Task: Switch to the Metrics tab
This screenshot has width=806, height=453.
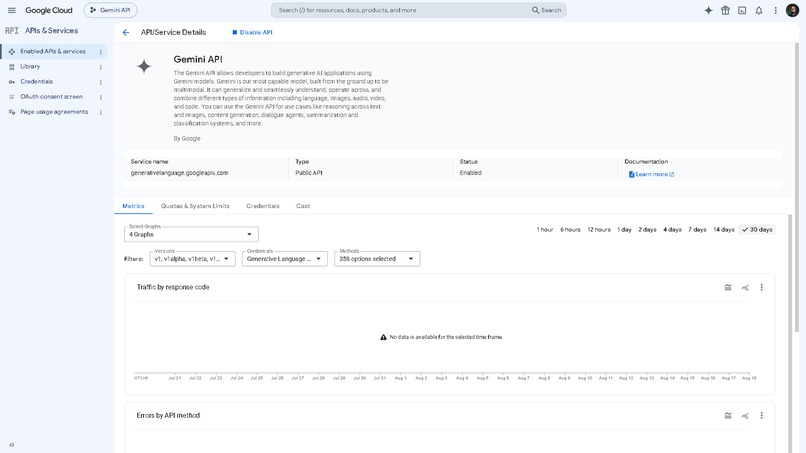Action: pos(133,206)
